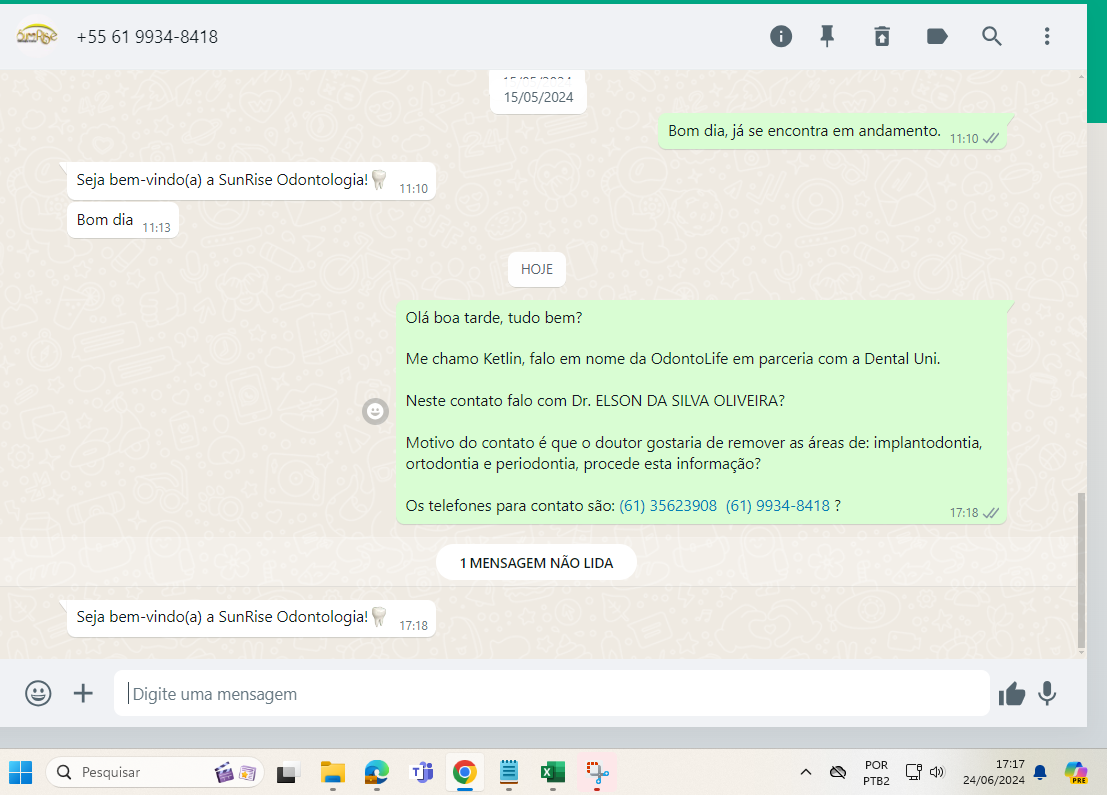The image size is (1107, 795).
Task: Switch to Google Chrome in the taskbar
Action: [x=465, y=772]
